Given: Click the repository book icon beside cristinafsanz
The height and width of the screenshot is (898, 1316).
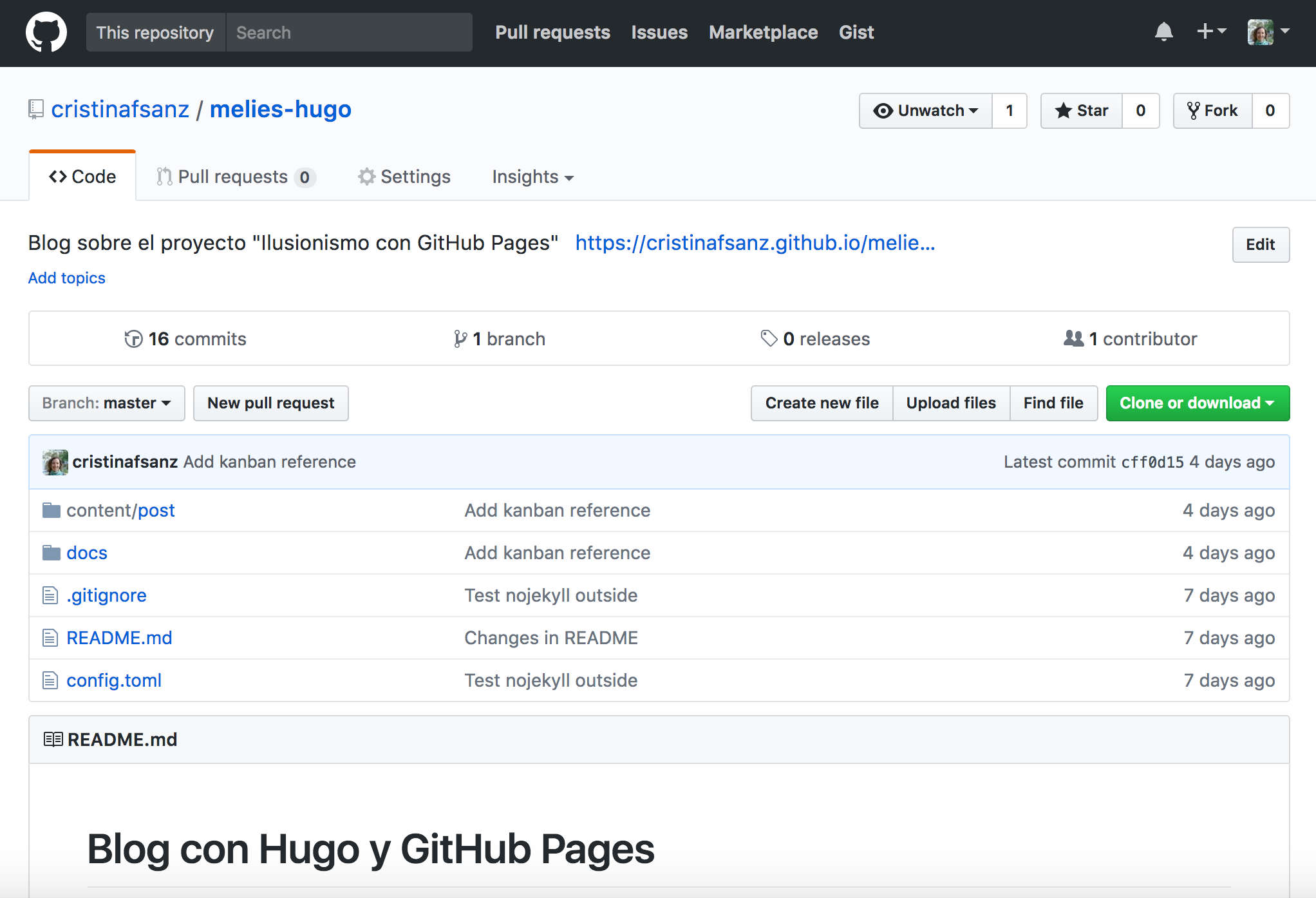Looking at the screenshot, I should tap(36, 110).
